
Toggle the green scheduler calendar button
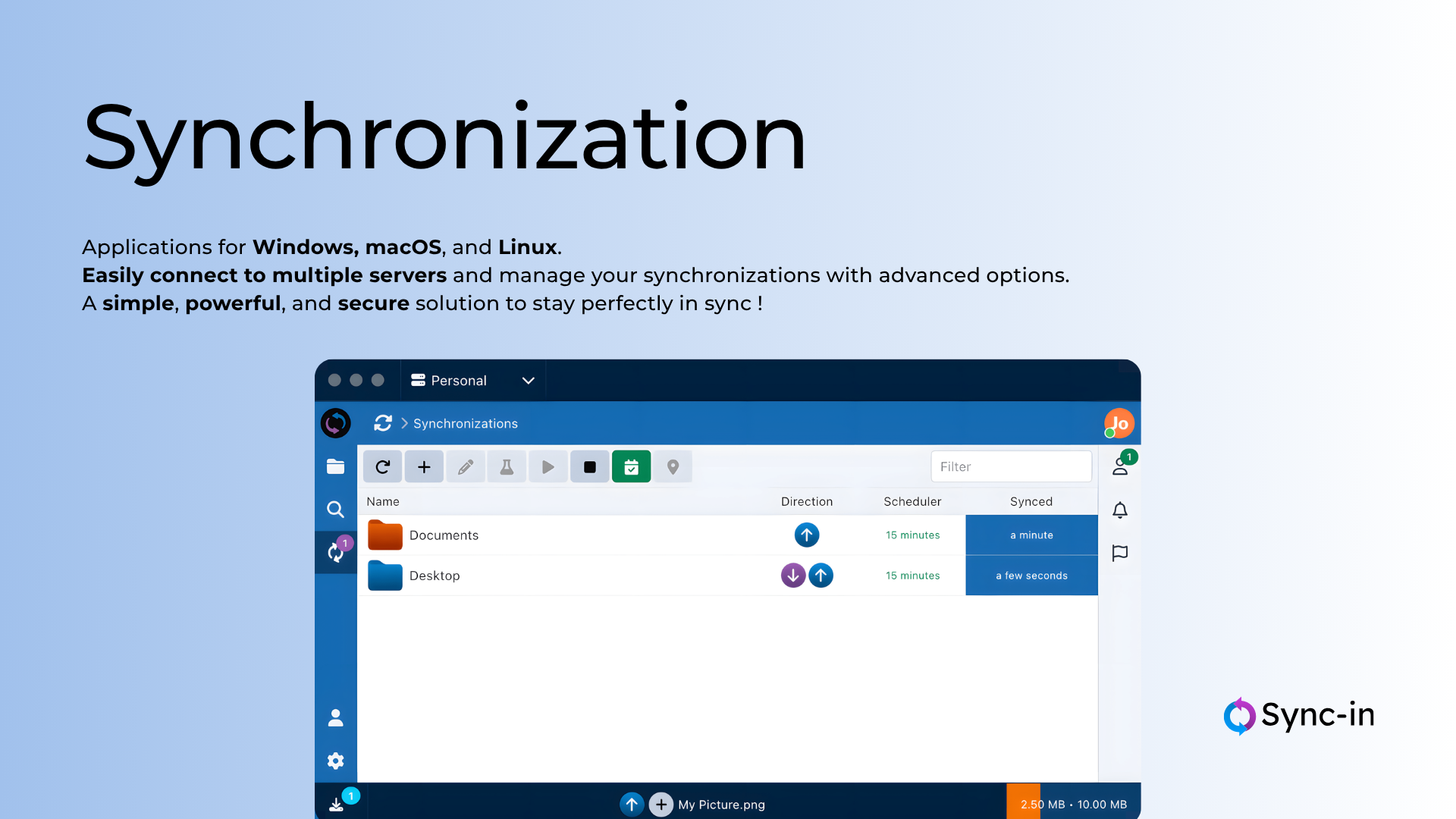point(631,467)
